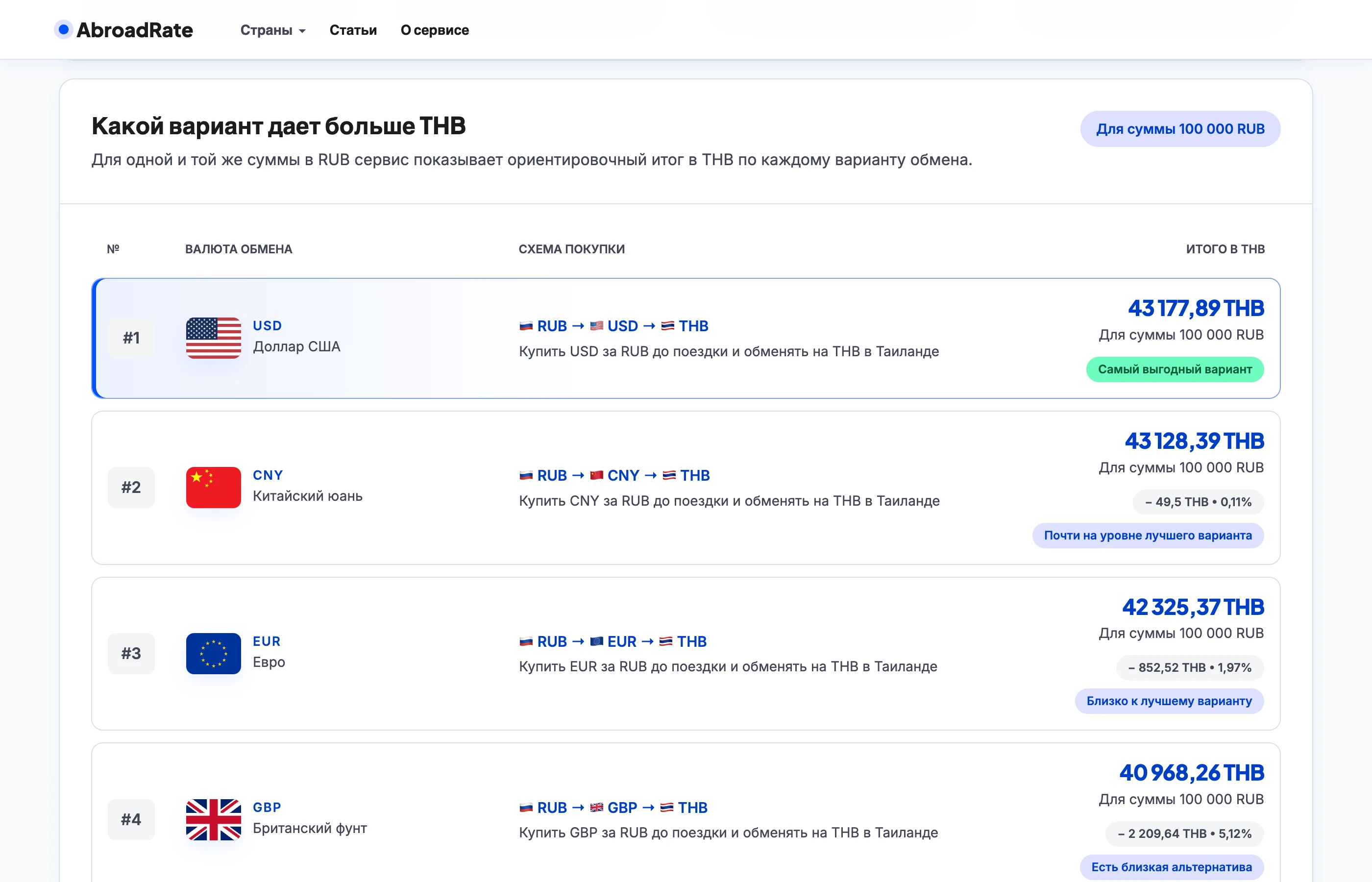Click the China flag in row #2

[214, 488]
